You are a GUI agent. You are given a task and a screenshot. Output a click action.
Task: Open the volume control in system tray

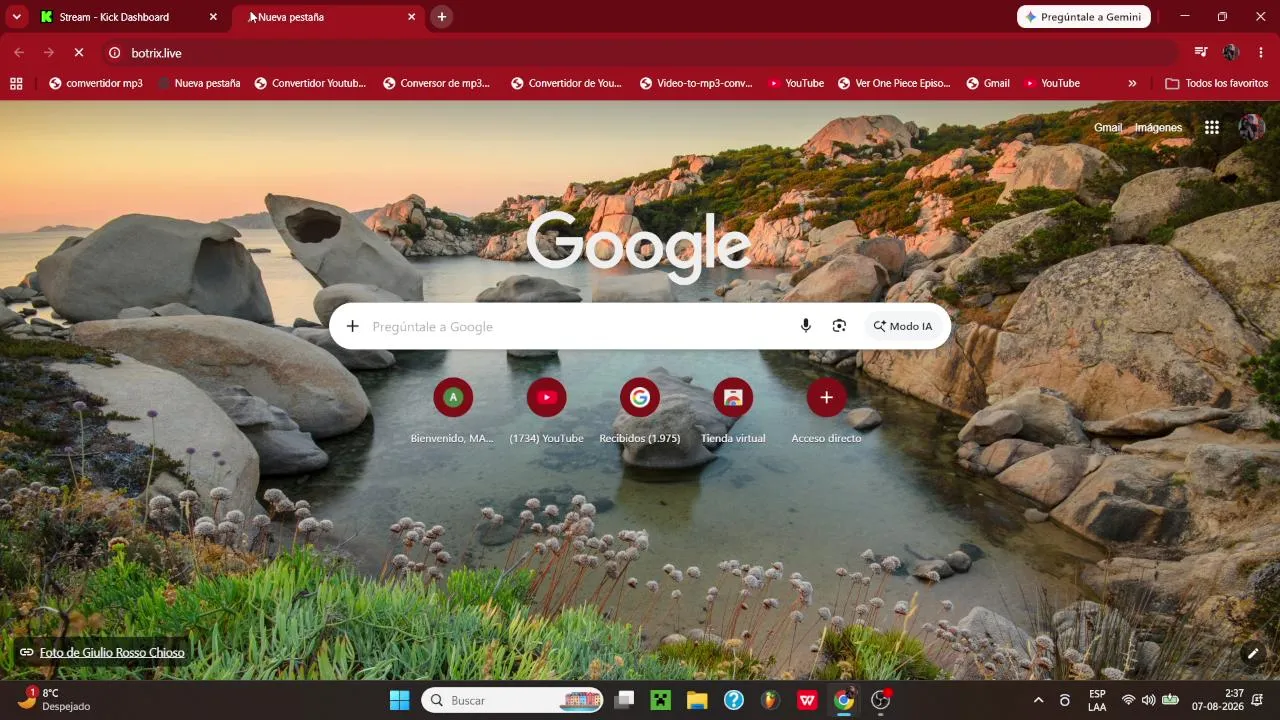[1148, 700]
